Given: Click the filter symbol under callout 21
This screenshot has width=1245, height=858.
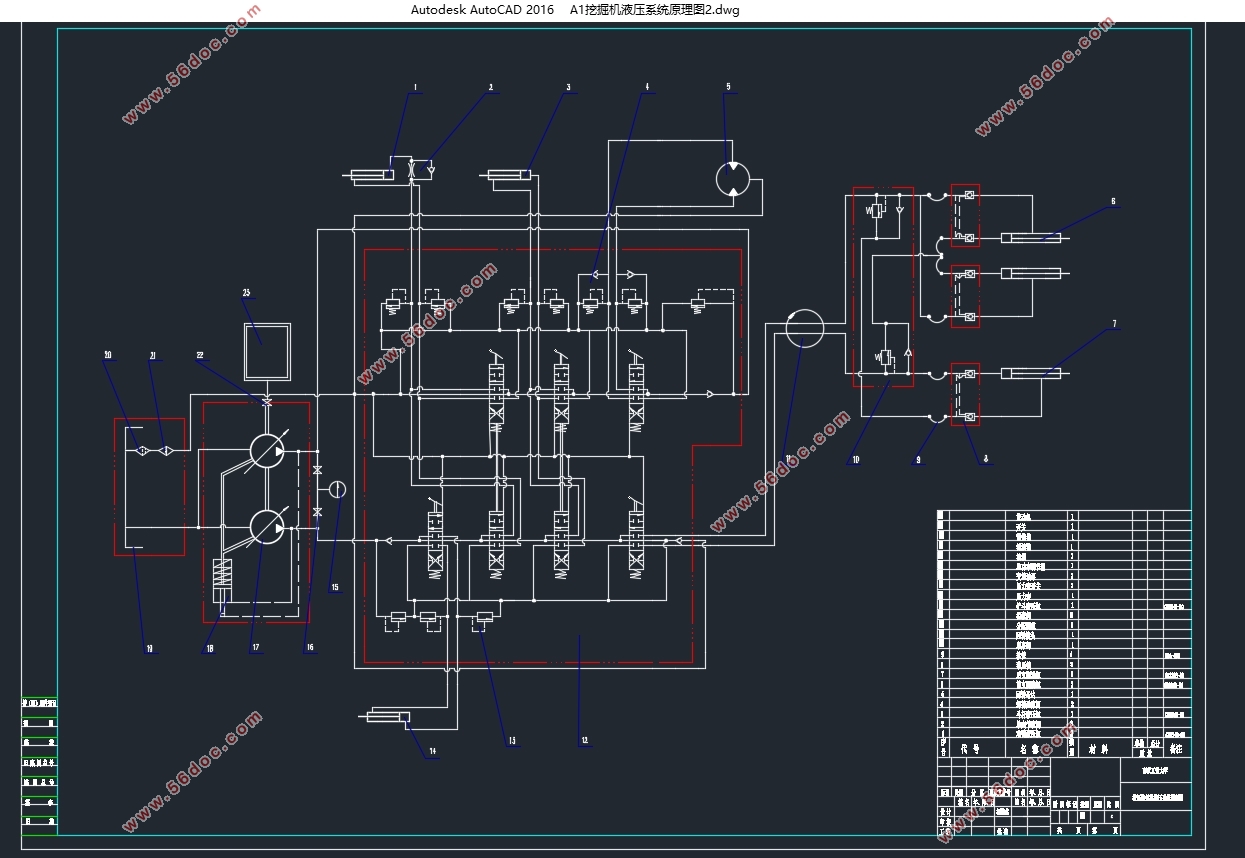Looking at the screenshot, I should (165, 451).
